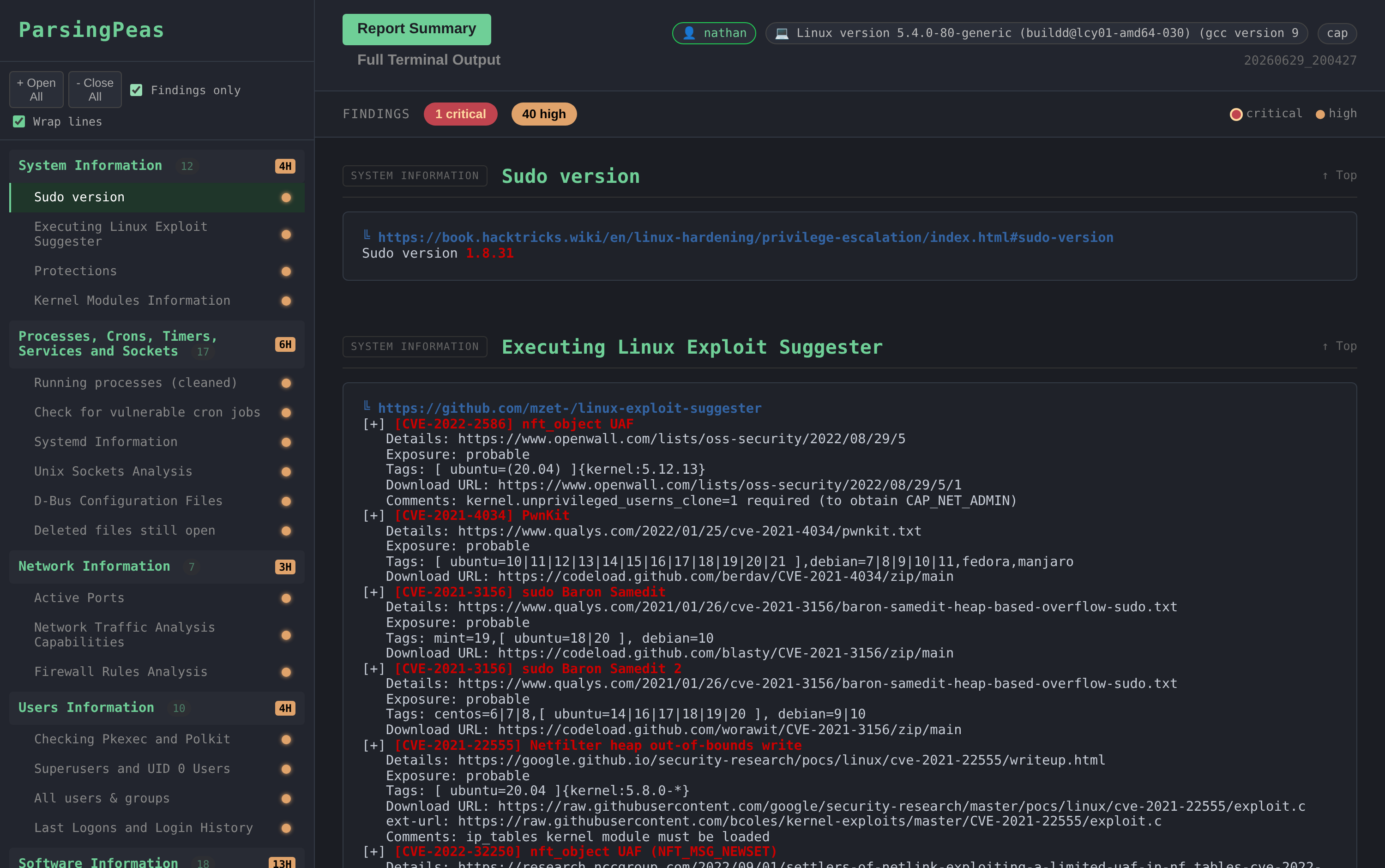Viewport: 1385px width, 868px height.
Task: Open the linux-exploit-suggester GitHub link
Action: coord(569,409)
